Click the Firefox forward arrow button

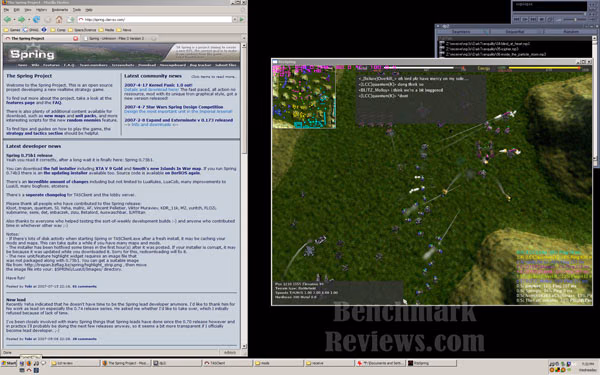pyautogui.click(x=21, y=19)
